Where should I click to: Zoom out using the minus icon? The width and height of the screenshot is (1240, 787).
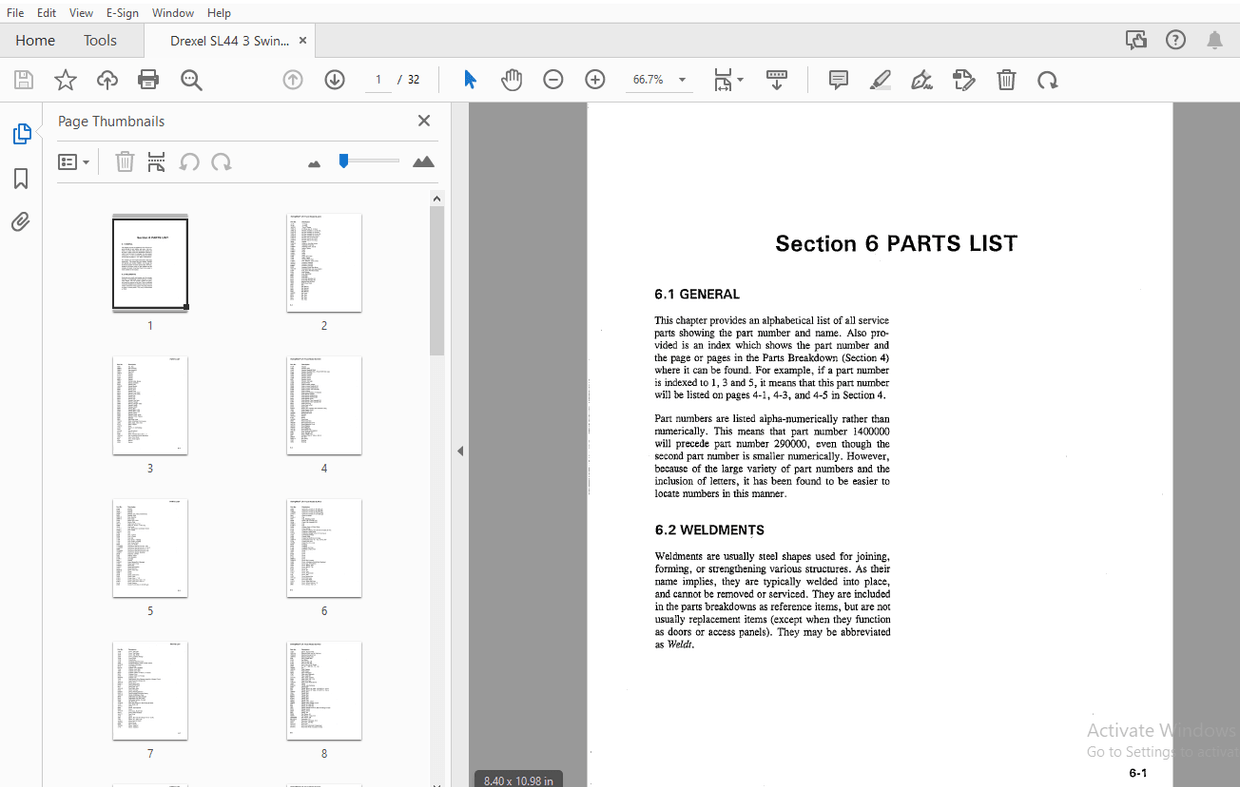553,79
